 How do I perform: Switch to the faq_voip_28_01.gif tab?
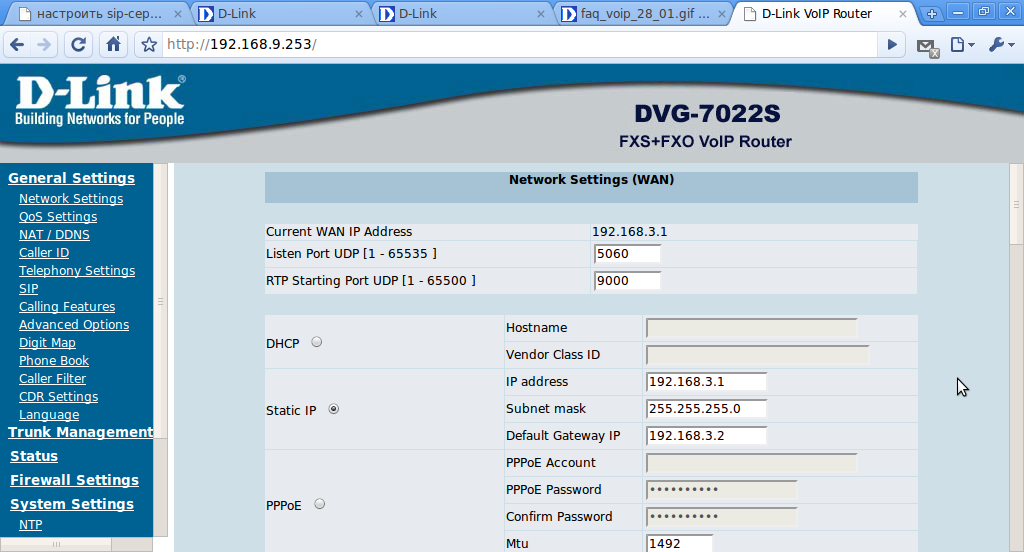click(643, 14)
